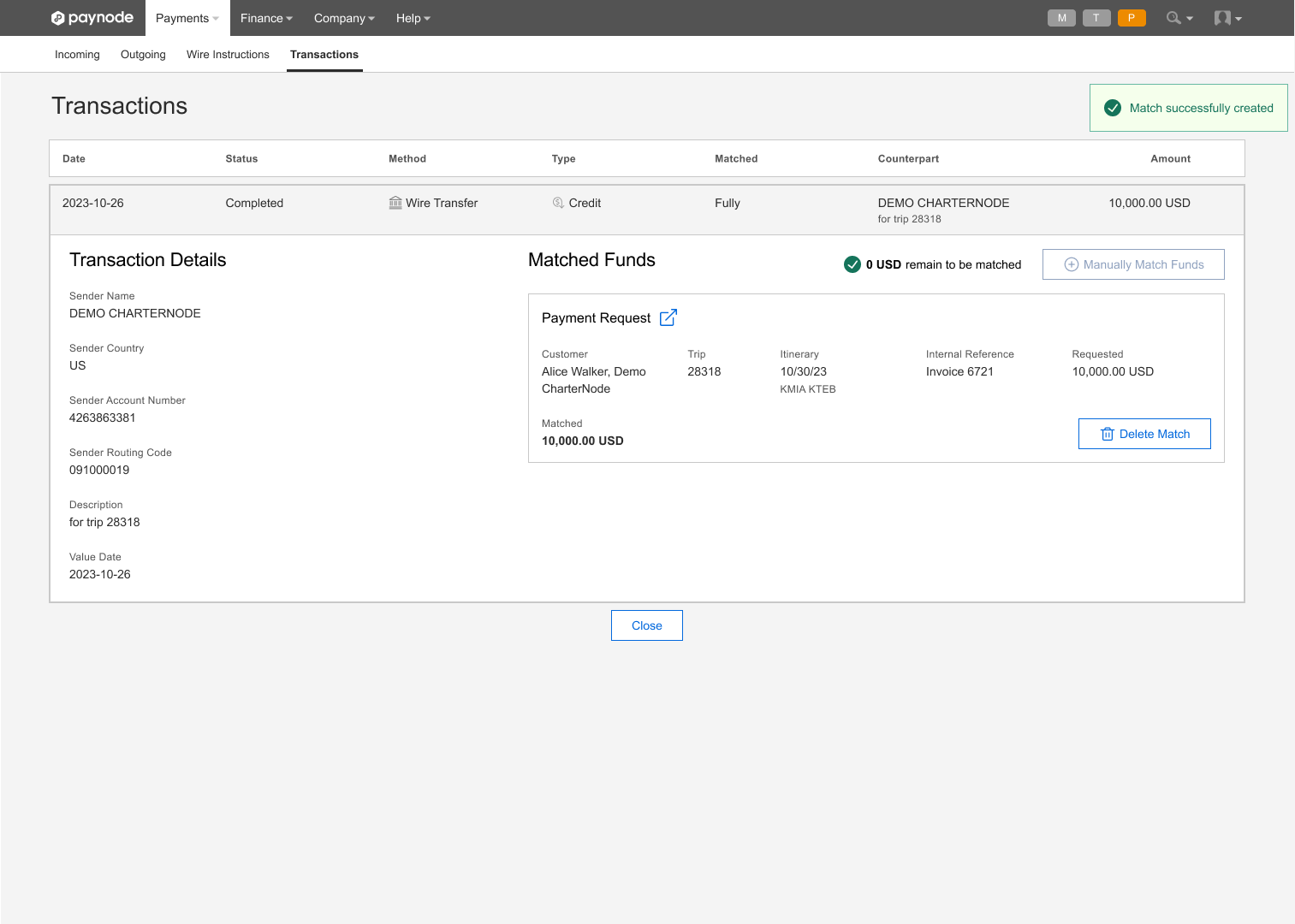Click the orange P environment badge
This screenshot has height=924, width=1295.
point(1132,18)
